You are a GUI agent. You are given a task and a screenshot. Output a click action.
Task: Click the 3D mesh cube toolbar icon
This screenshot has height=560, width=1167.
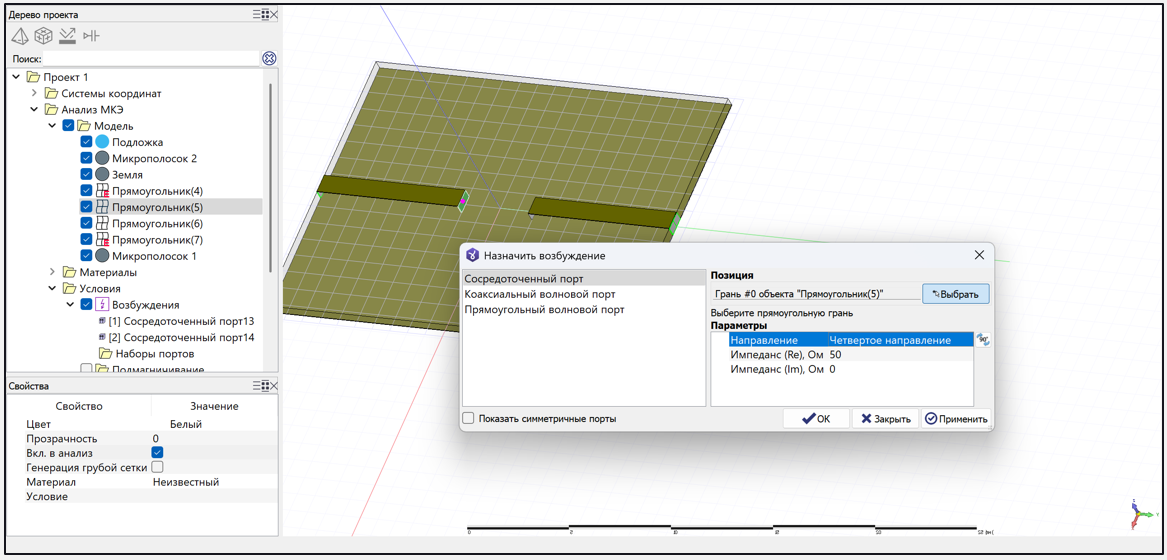pos(44,36)
